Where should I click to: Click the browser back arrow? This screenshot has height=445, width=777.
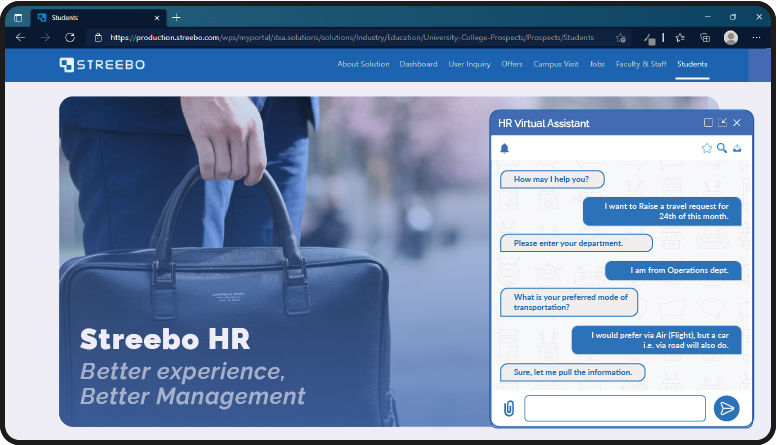pyautogui.click(x=20, y=38)
